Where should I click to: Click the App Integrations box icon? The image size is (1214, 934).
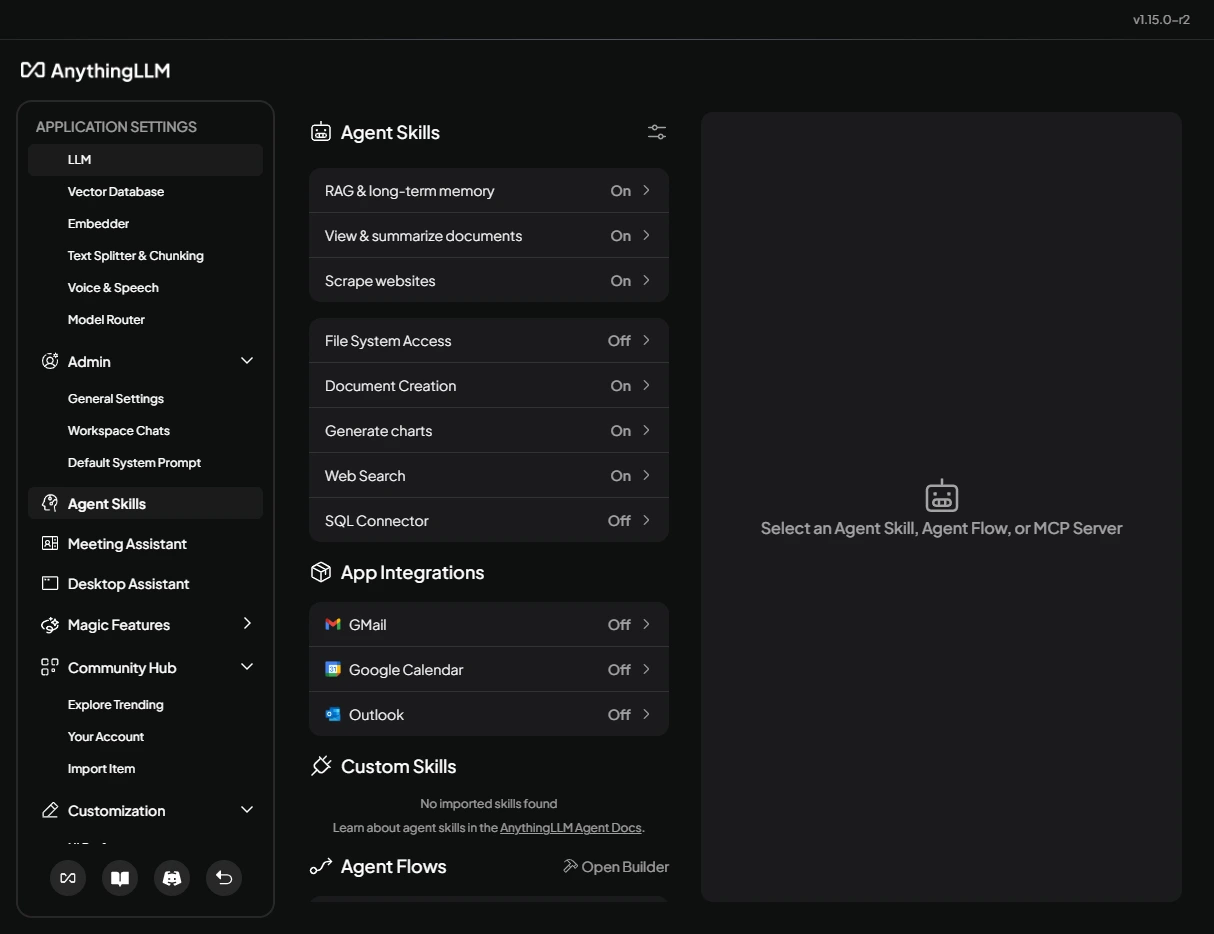click(x=321, y=572)
